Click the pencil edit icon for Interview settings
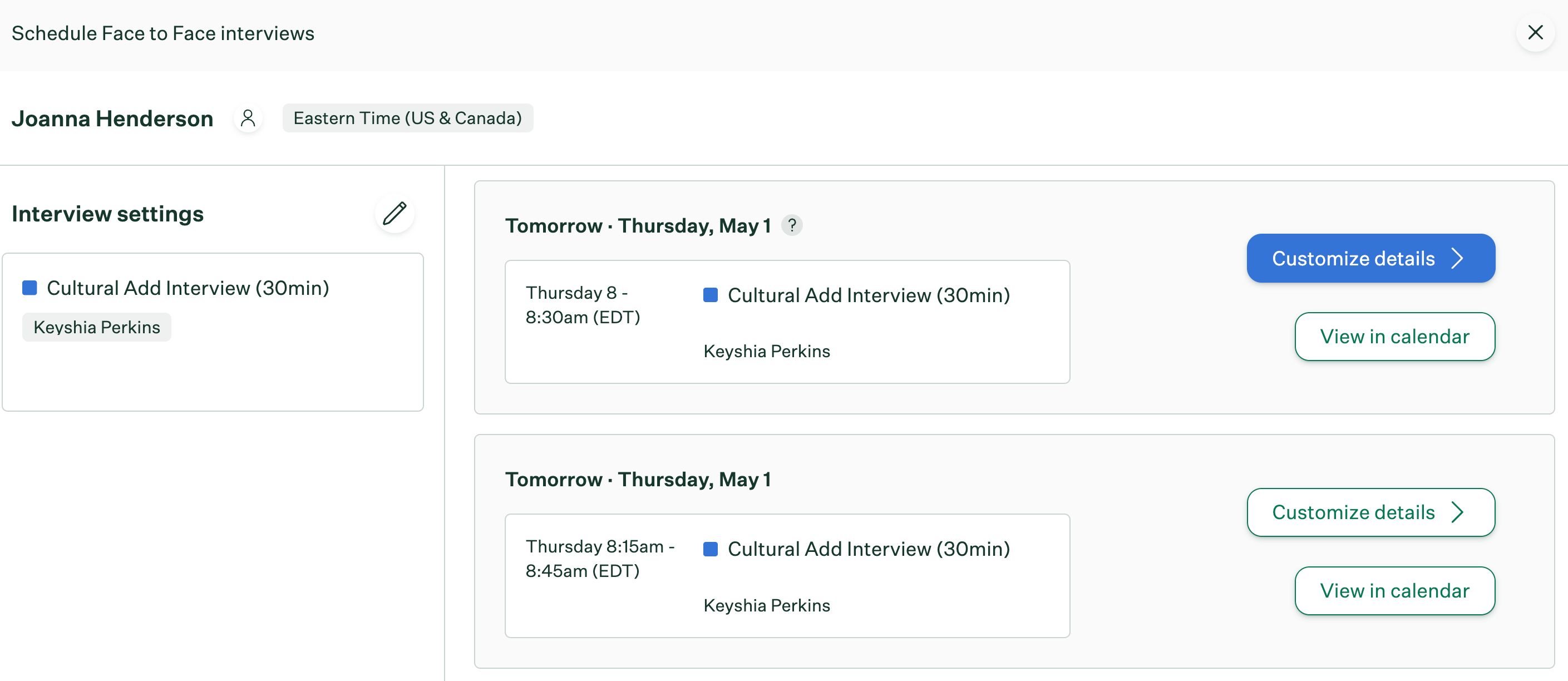 tap(395, 214)
